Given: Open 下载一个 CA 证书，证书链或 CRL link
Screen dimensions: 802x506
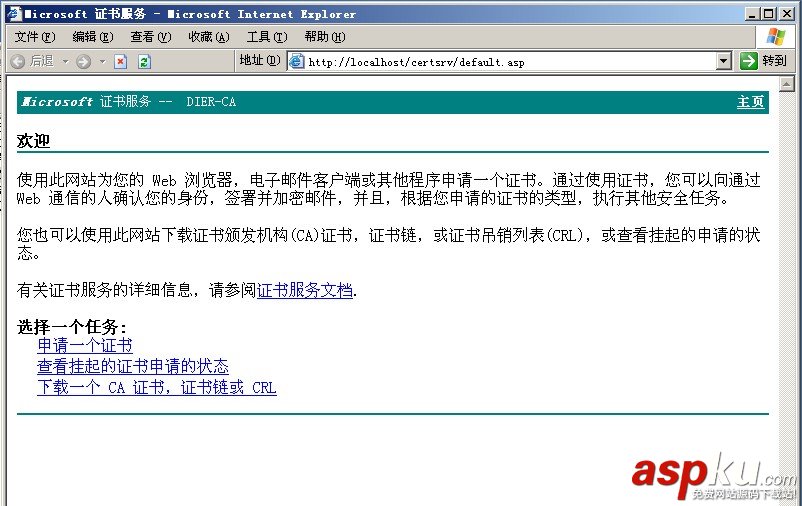Looking at the screenshot, I should (157, 387).
